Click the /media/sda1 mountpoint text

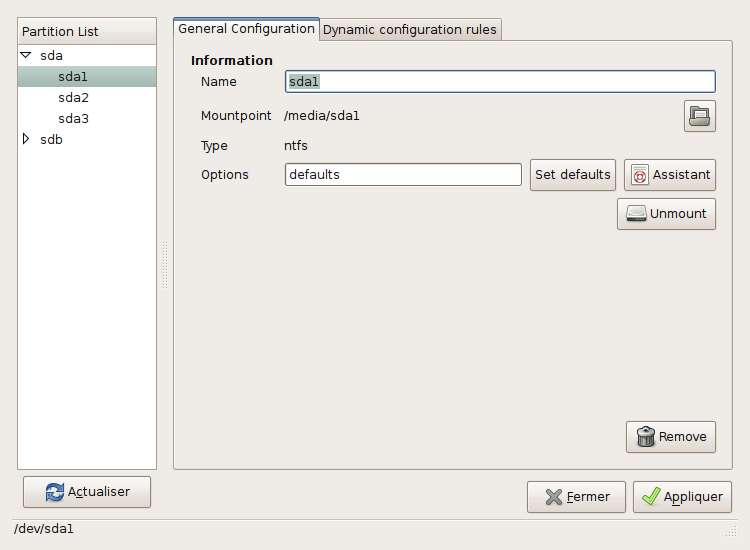click(321, 116)
